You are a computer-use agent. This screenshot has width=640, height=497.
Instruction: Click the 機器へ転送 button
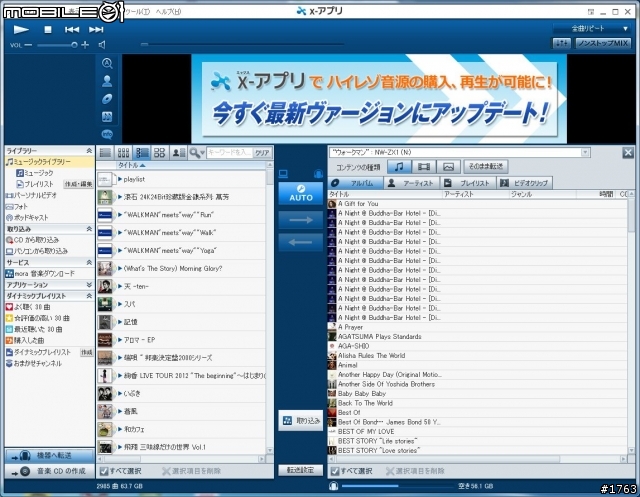point(49,455)
